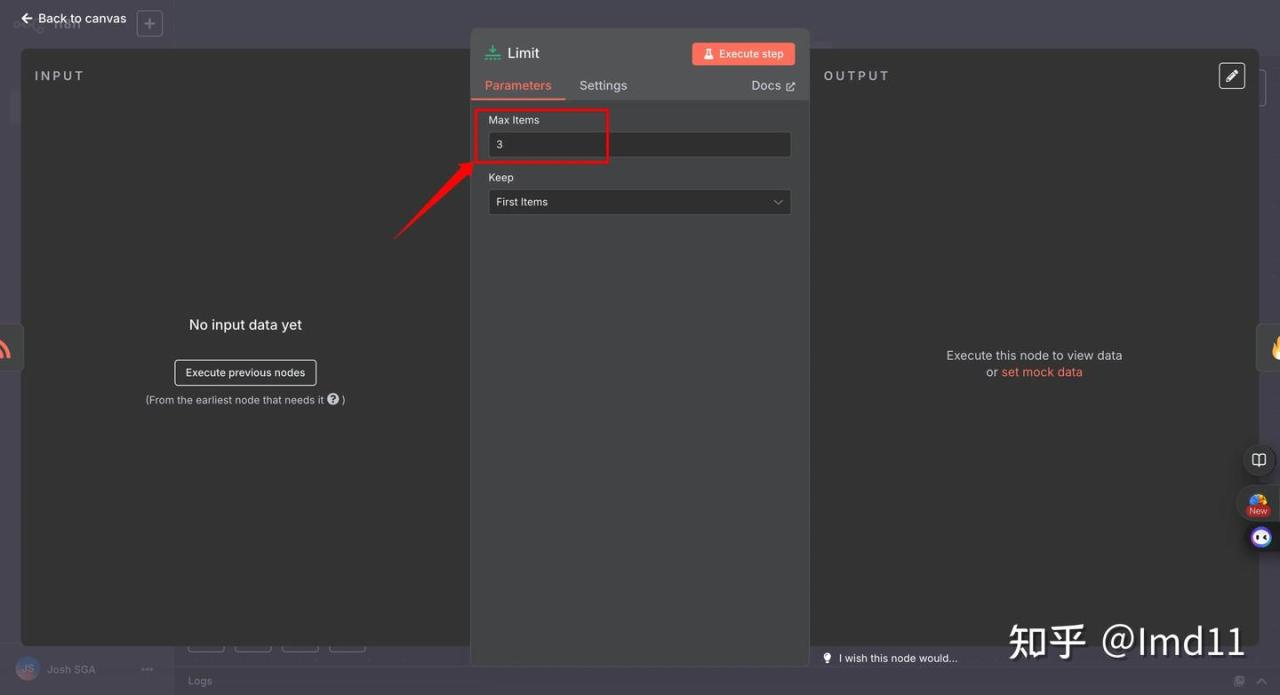Expand the Logs panel chevron
1280x695 pixels.
tap(1262, 681)
